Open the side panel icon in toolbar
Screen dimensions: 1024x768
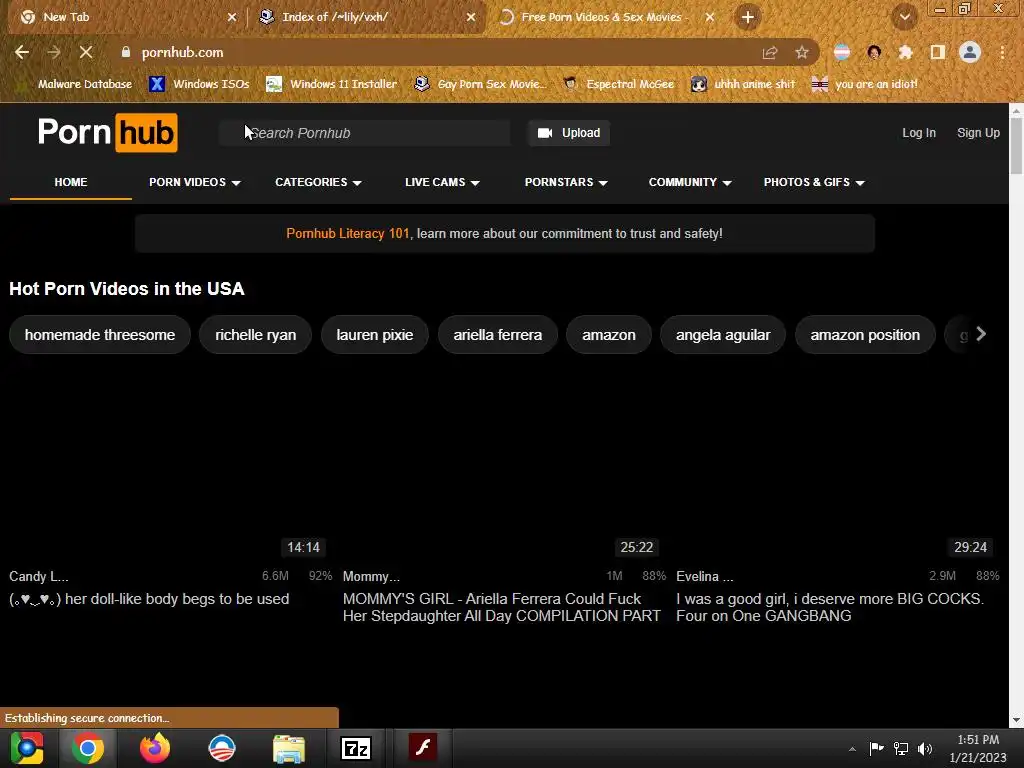(938, 52)
